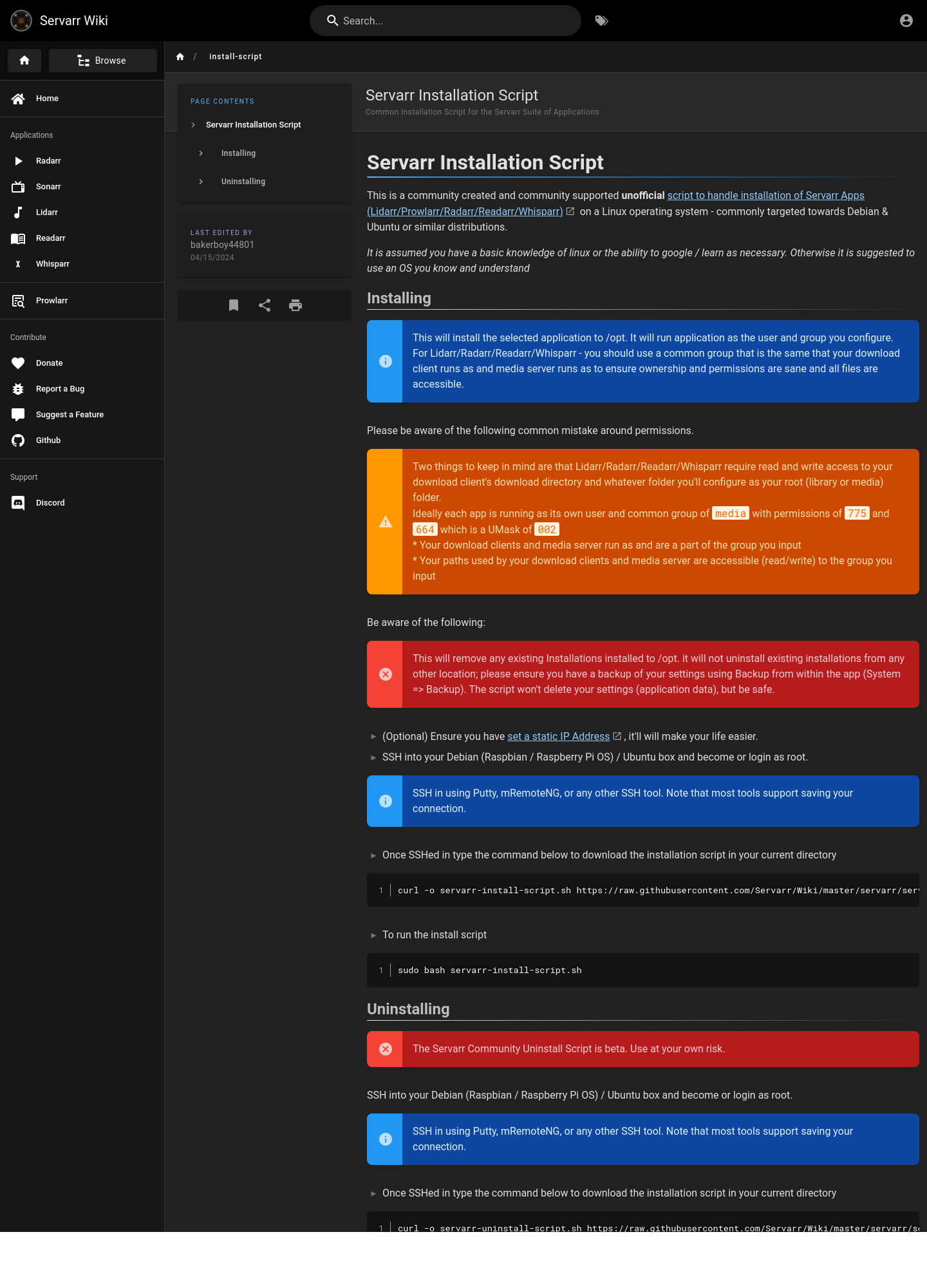This screenshot has height=1288, width=927.
Task: Click the Installing section heading
Action: [x=399, y=298]
